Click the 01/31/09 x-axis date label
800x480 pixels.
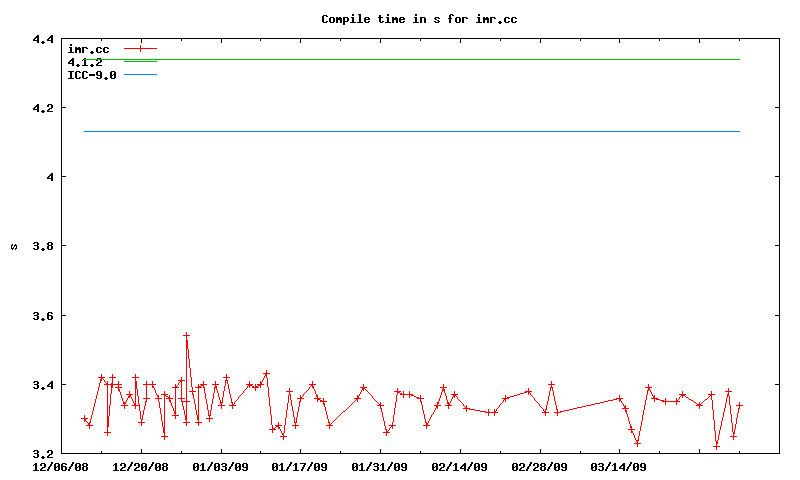[380, 466]
